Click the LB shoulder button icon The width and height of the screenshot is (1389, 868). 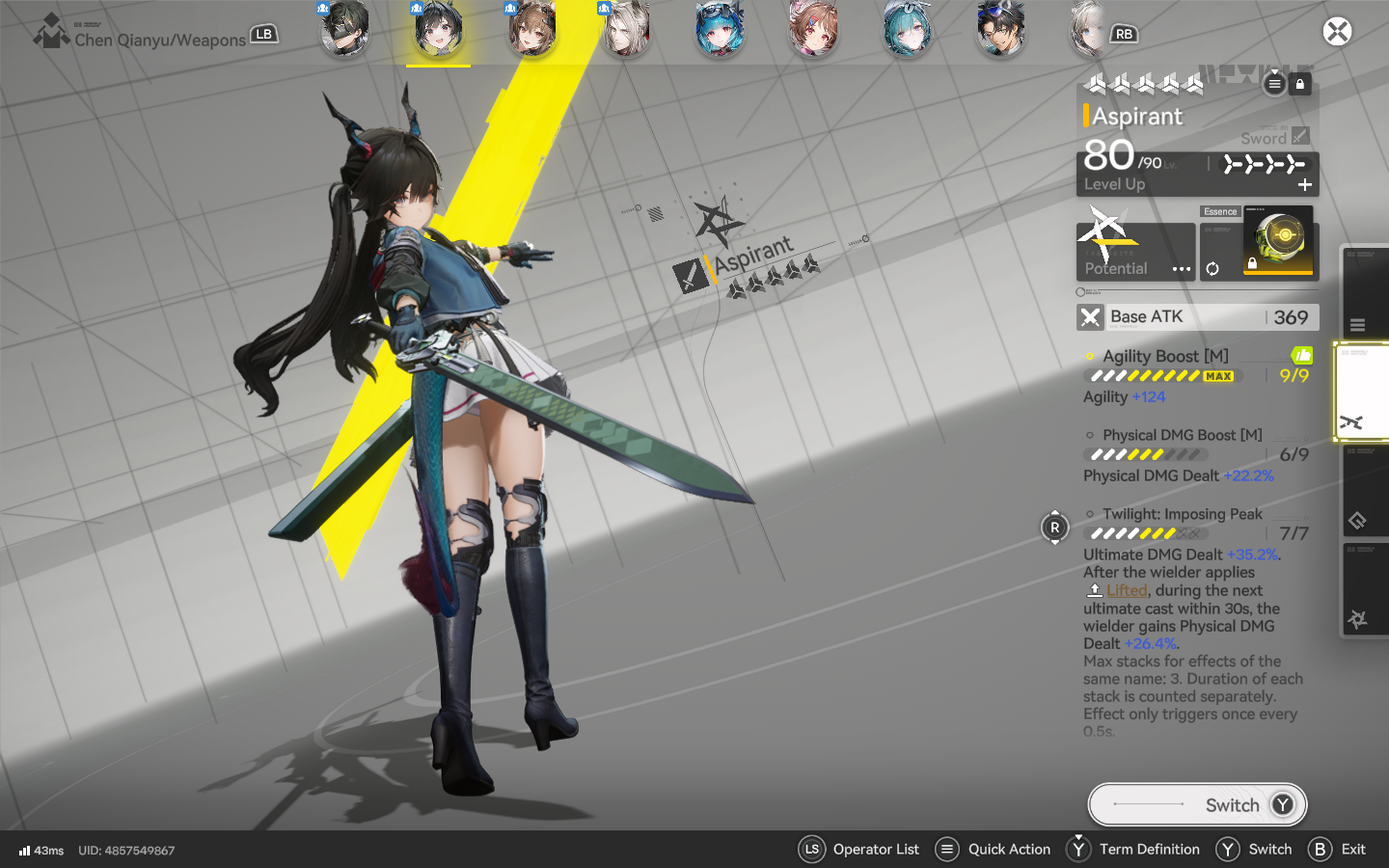(x=264, y=34)
